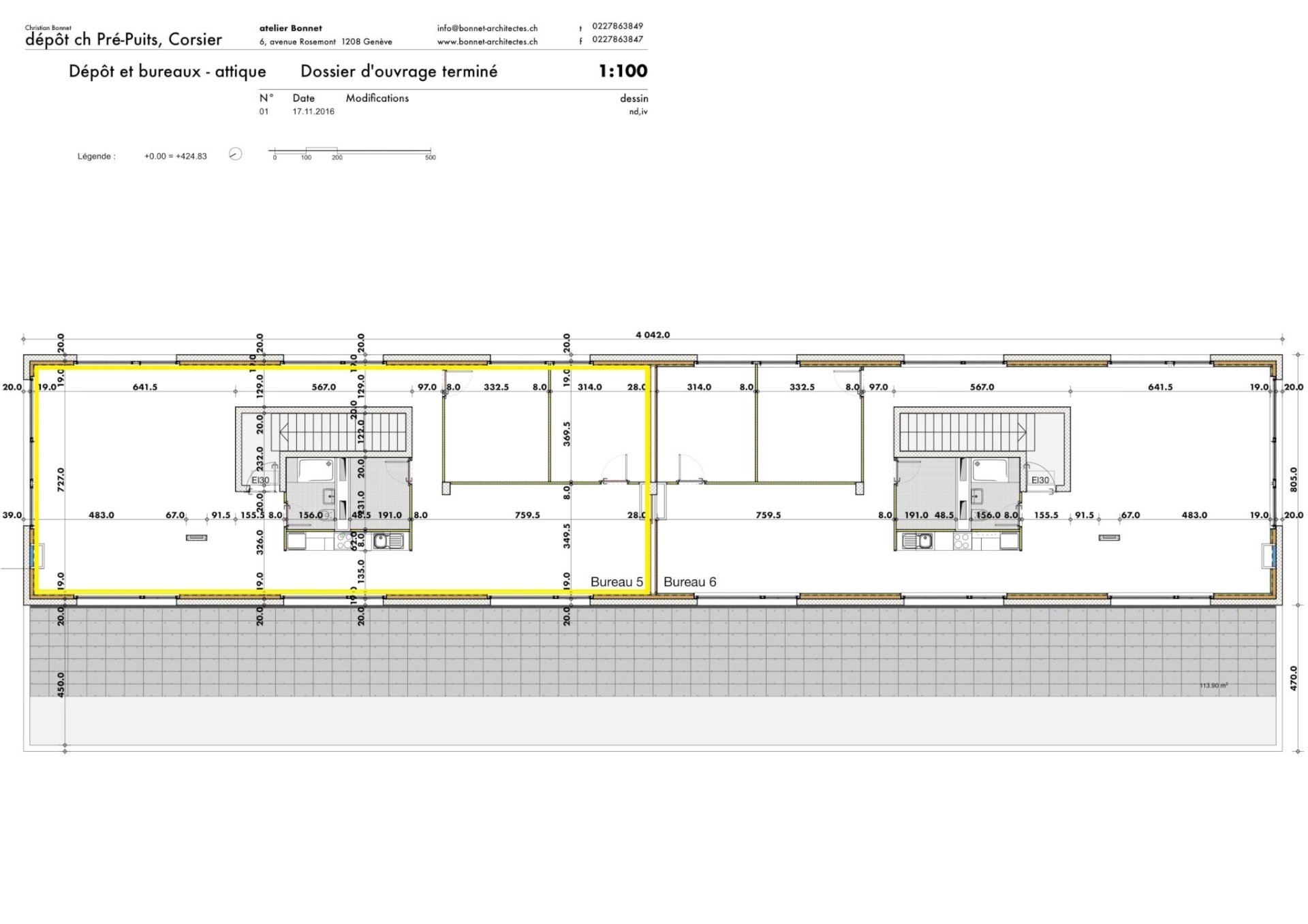Select the Bureau 6 room label

[690, 582]
